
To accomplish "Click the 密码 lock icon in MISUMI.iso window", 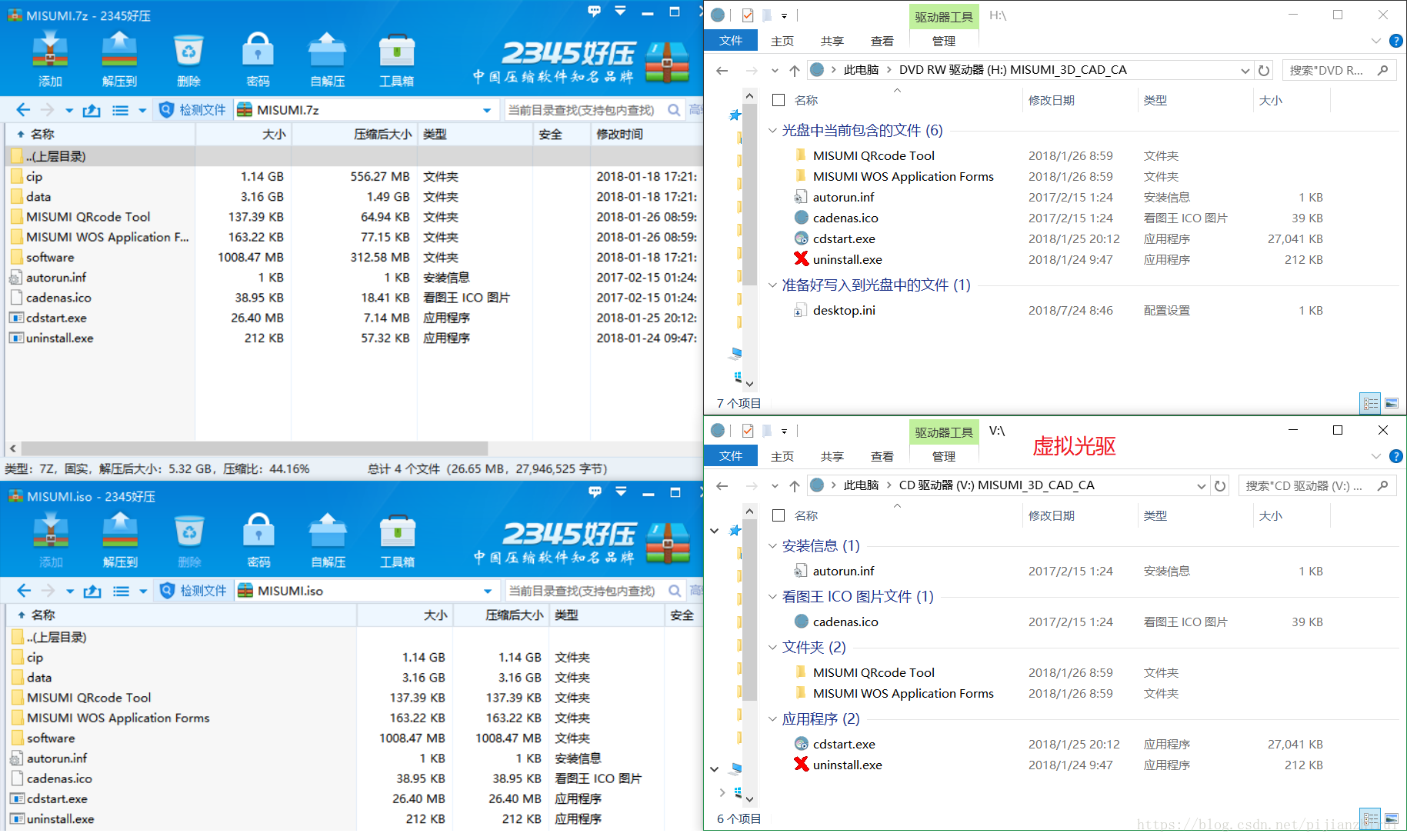I will (258, 539).
